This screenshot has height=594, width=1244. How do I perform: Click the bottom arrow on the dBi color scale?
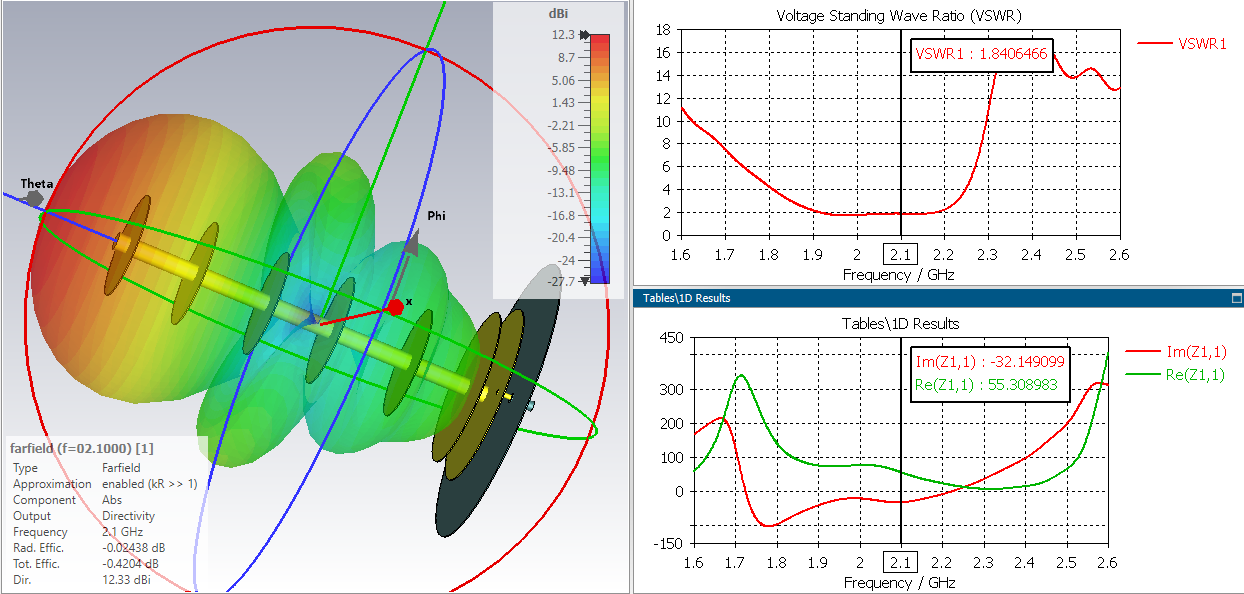(584, 281)
